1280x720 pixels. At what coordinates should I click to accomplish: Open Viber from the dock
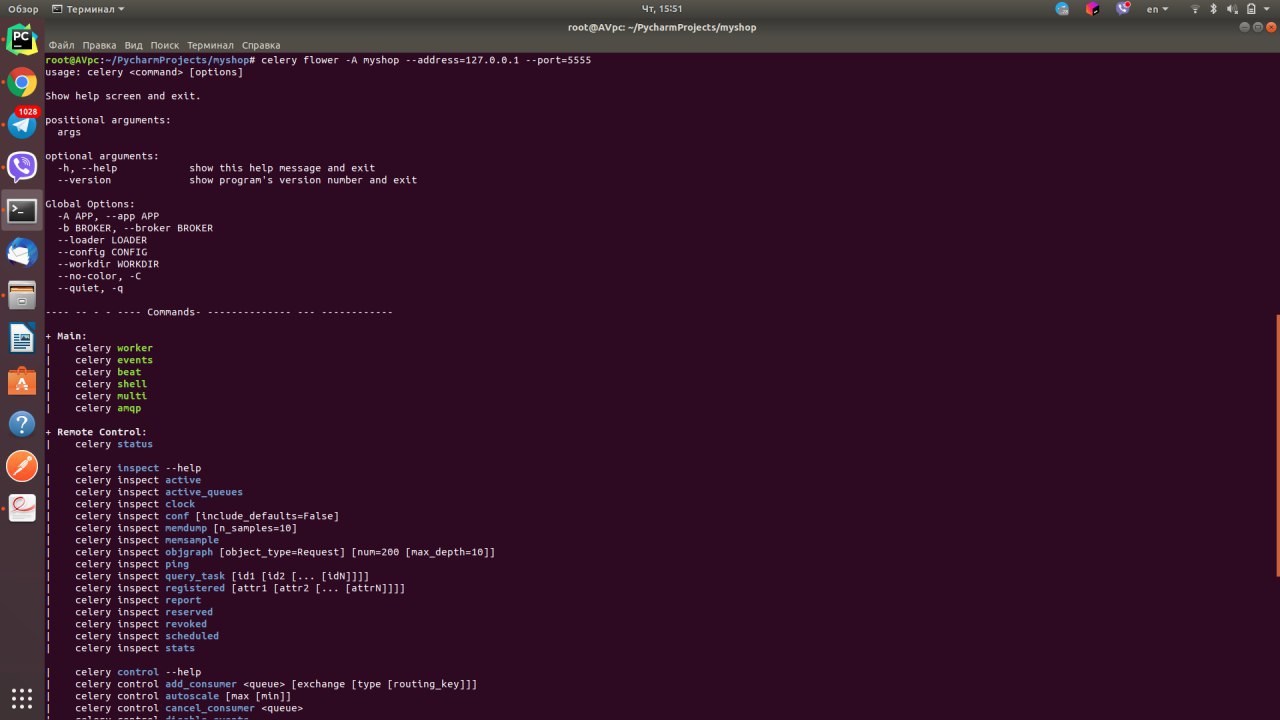coord(22,167)
